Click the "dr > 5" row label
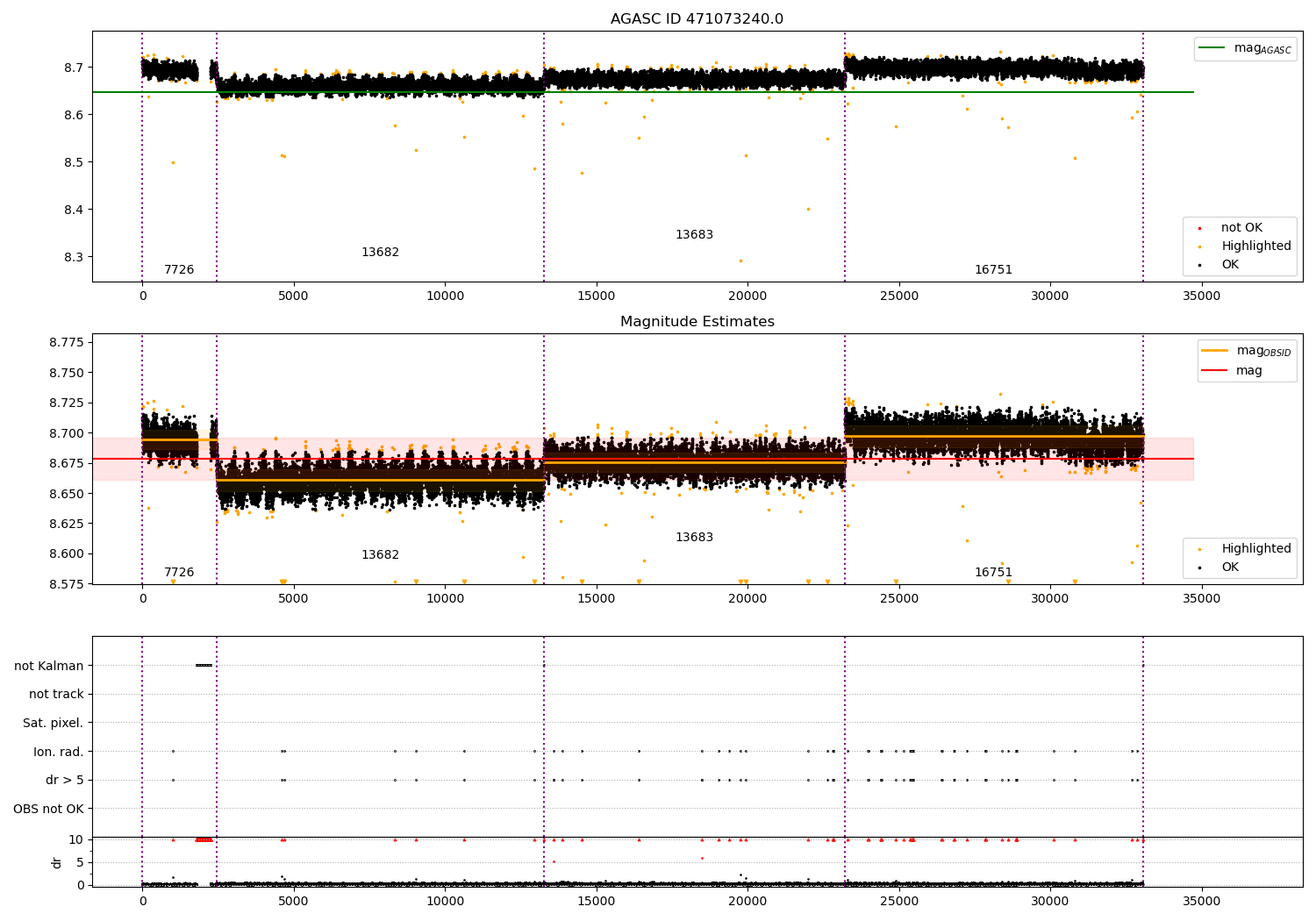This screenshot has height=921, width=1316. 65,781
